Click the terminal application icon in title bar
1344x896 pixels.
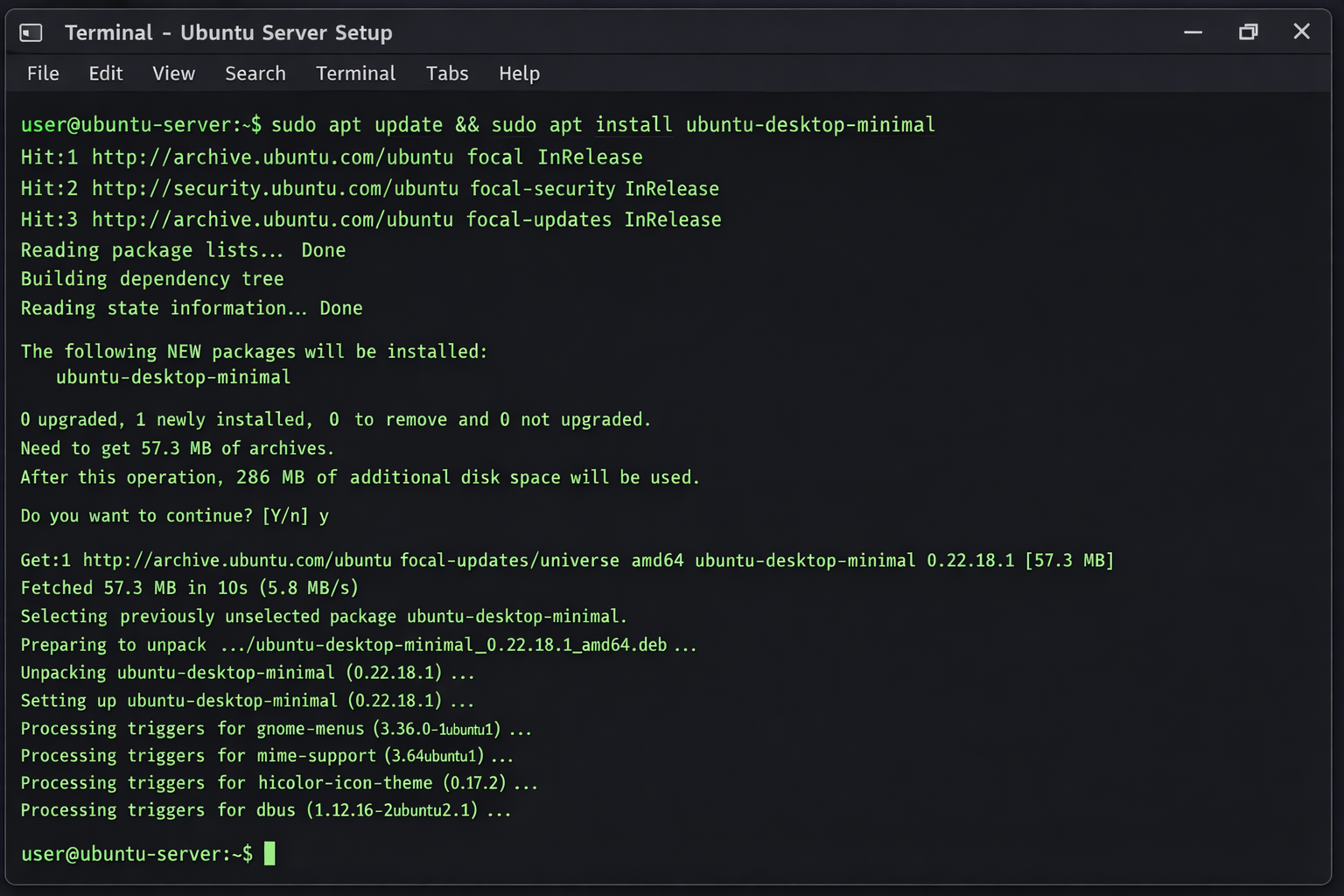tap(30, 31)
